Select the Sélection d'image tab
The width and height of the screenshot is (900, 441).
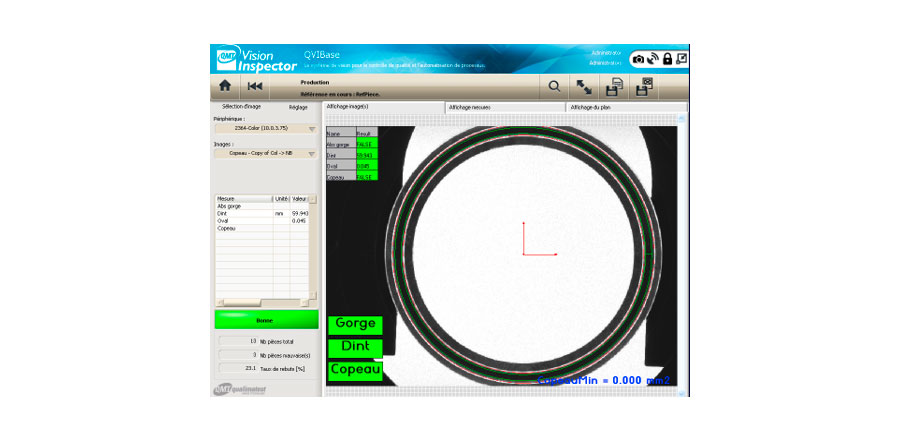[241, 106]
